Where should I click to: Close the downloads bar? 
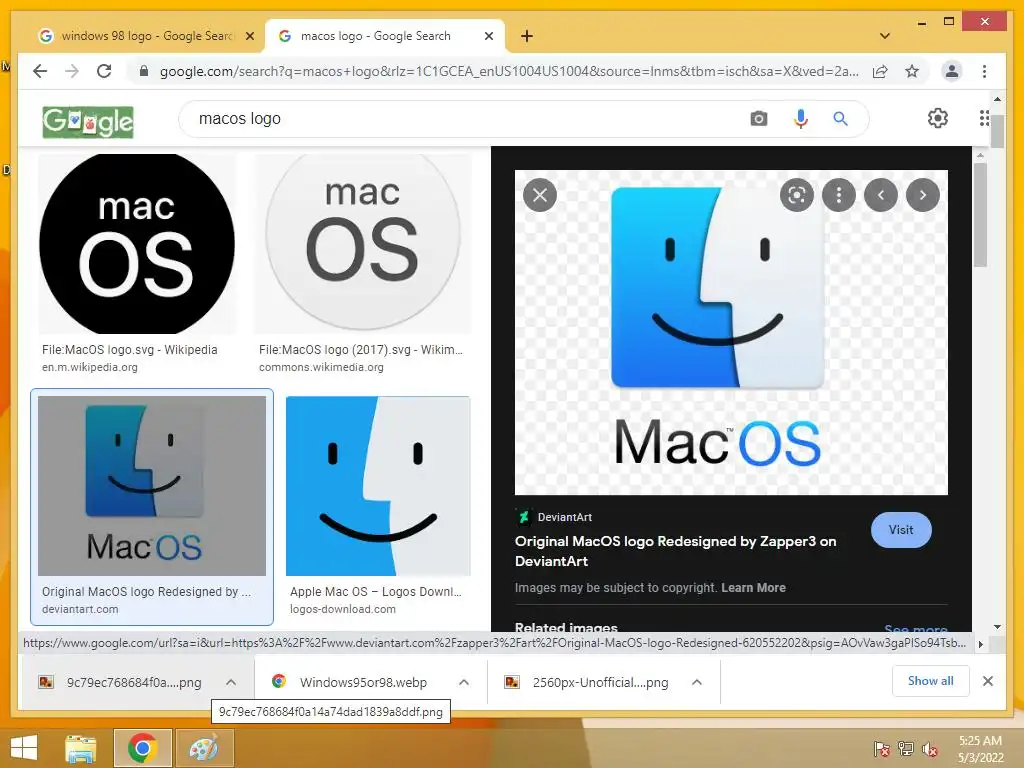[987, 681]
